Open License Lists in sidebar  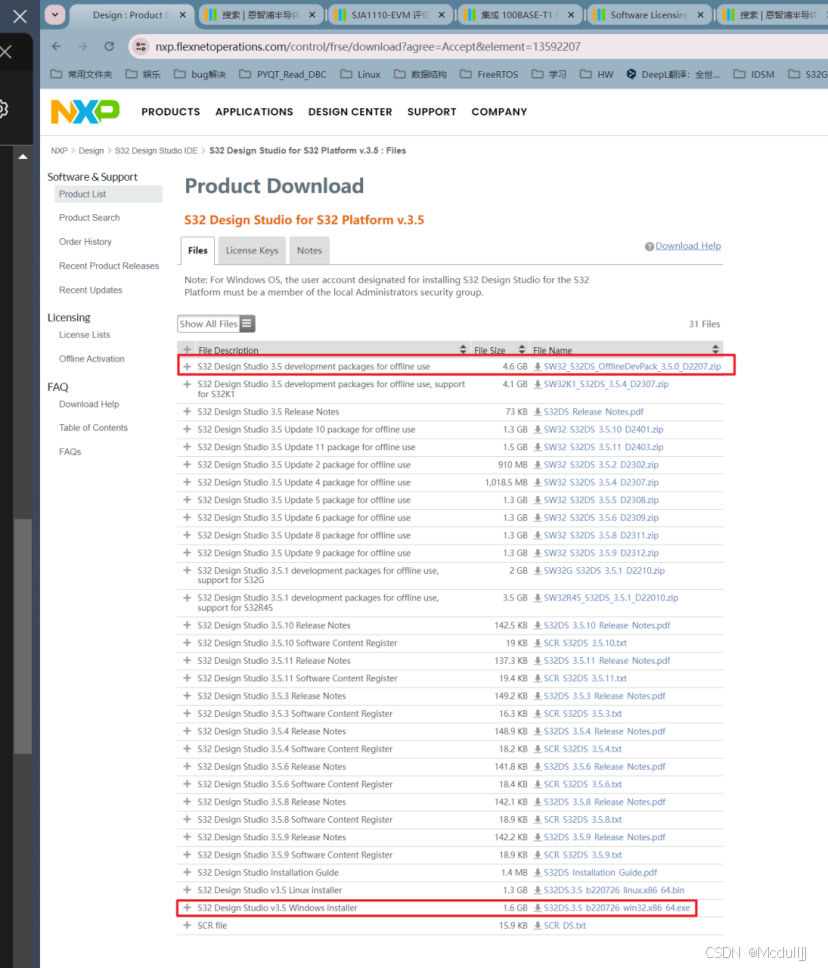(85, 335)
